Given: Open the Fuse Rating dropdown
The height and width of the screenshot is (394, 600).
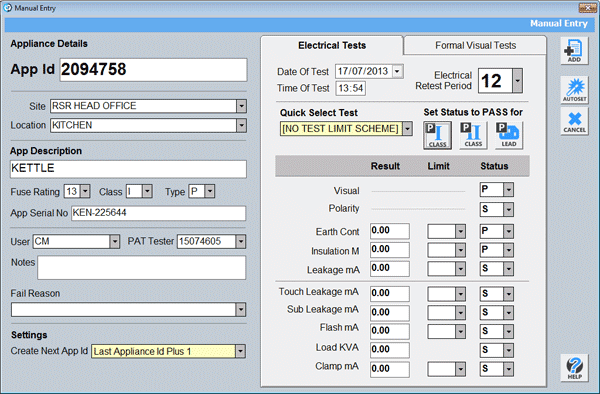Looking at the screenshot, I should (85, 191).
